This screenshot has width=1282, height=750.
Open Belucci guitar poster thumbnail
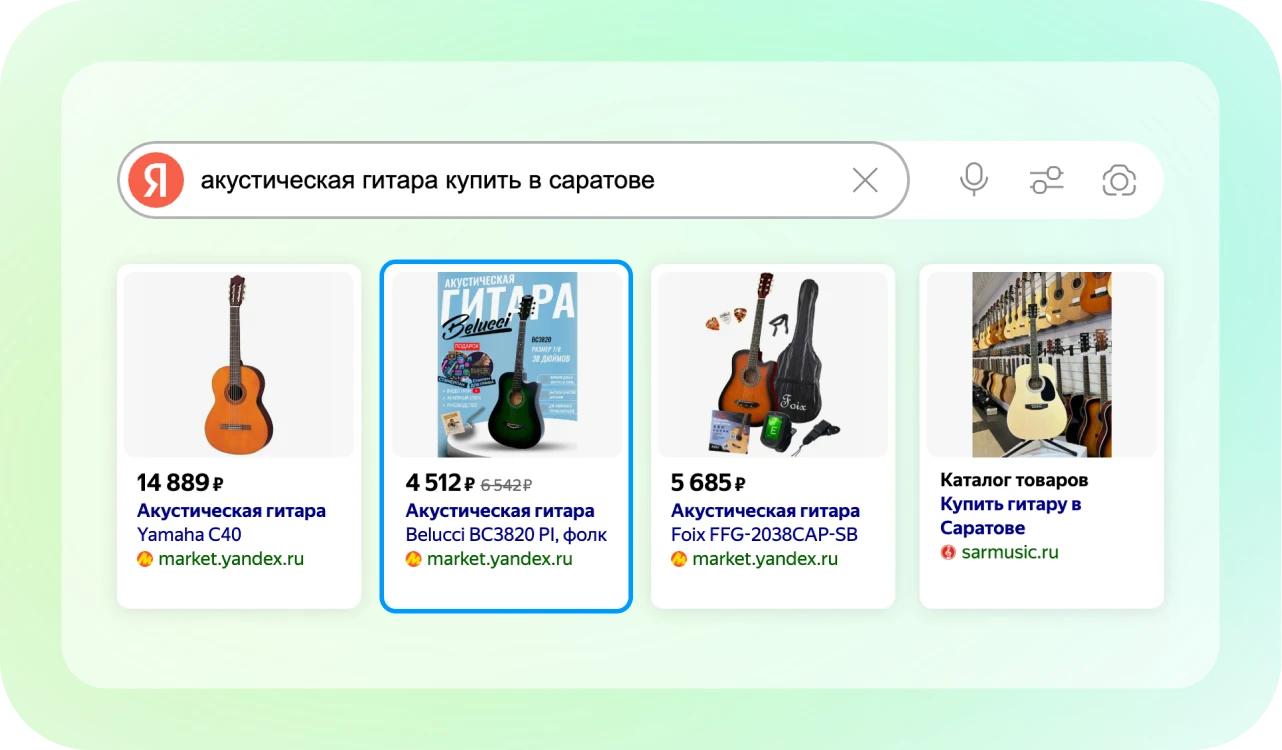[x=506, y=364]
